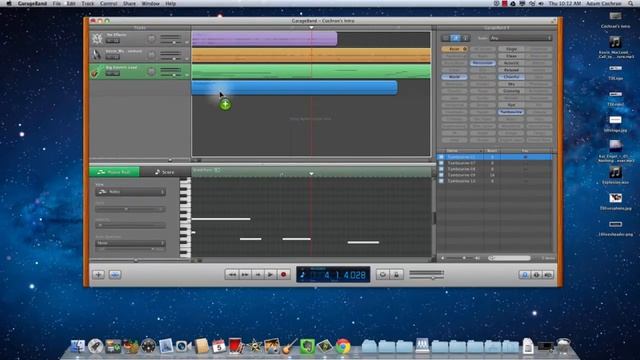This screenshot has width=640, height=360.
Task: Toggle the metronome button beside cycle
Action: coord(396,275)
